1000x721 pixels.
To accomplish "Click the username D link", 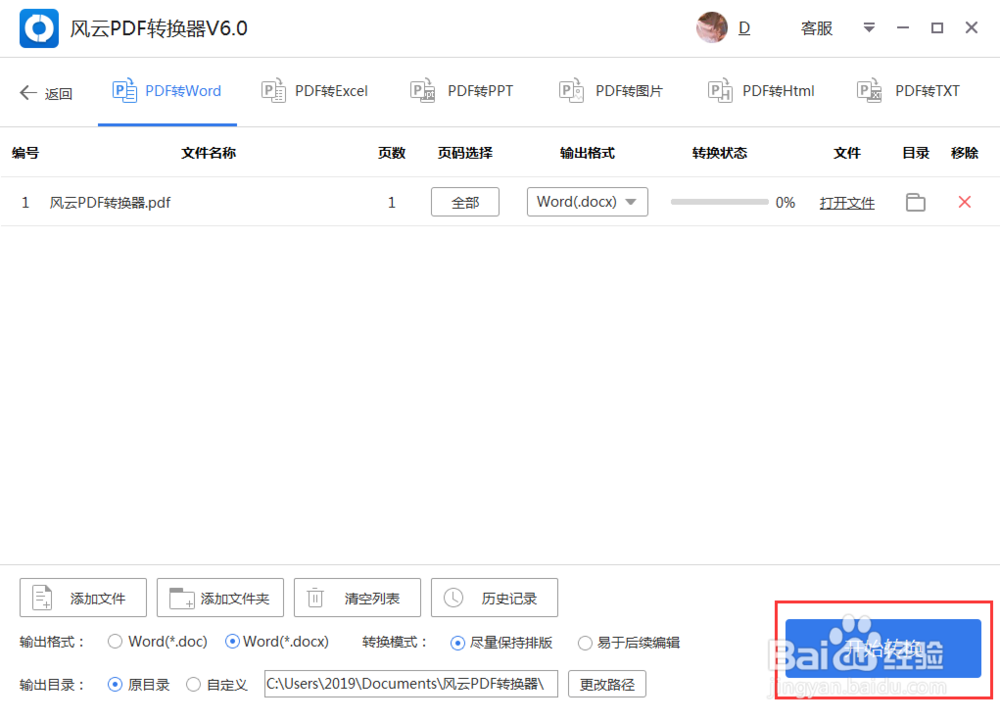I will (744, 28).
